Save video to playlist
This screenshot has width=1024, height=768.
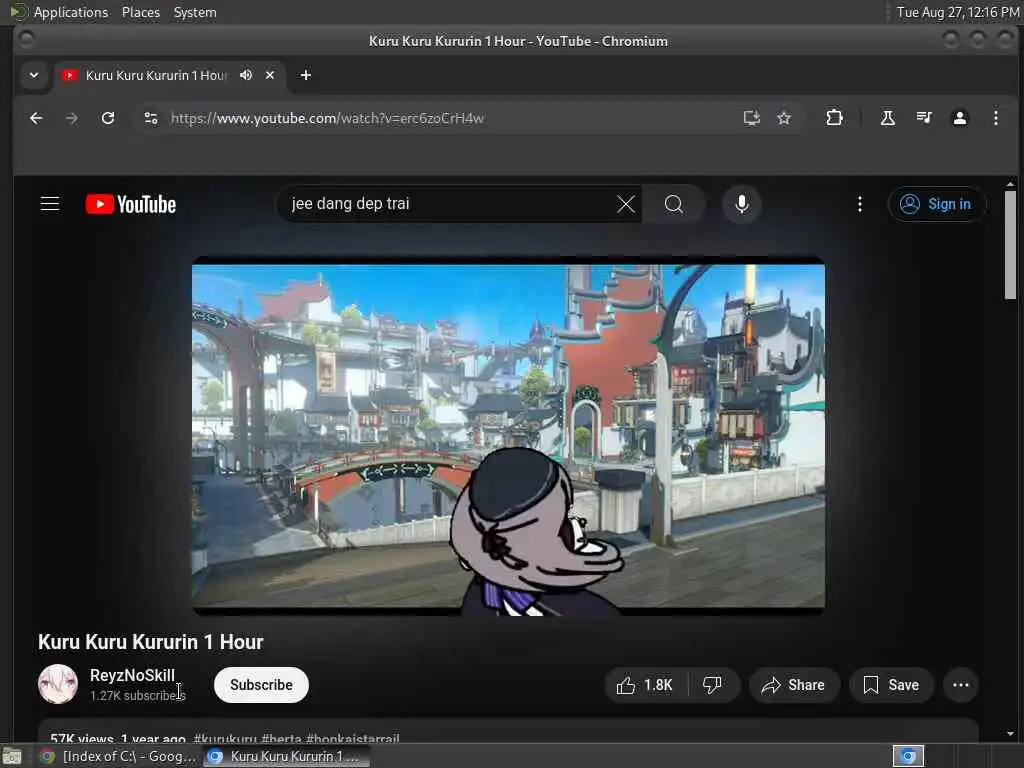click(891, 685)
